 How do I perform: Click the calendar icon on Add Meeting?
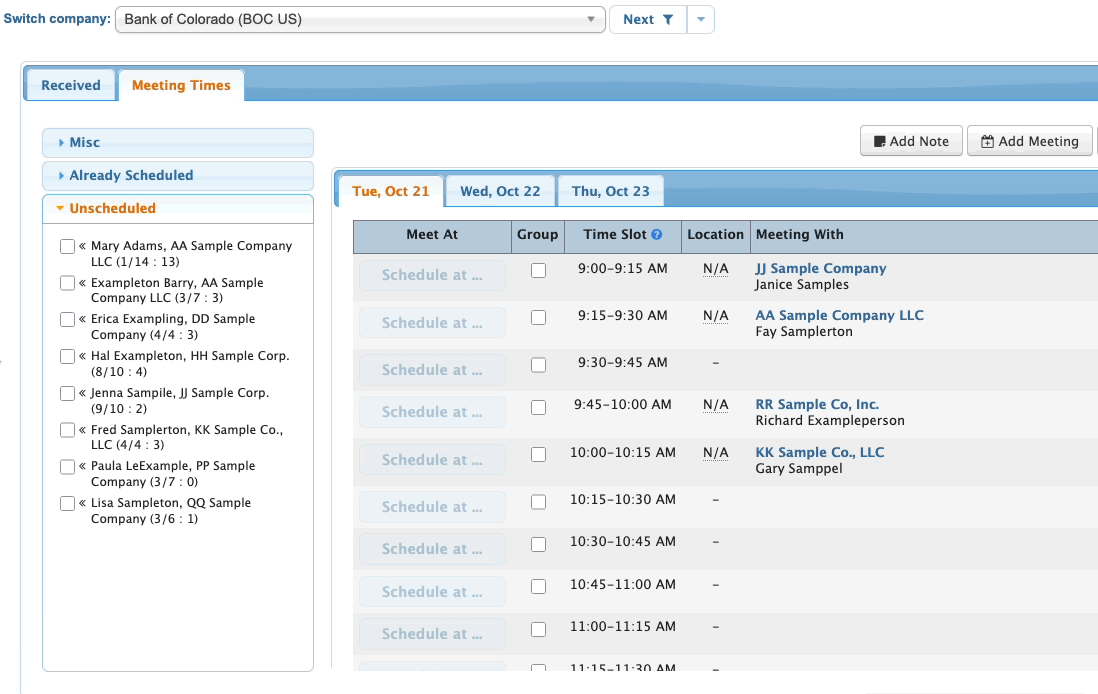coord(987,142)
